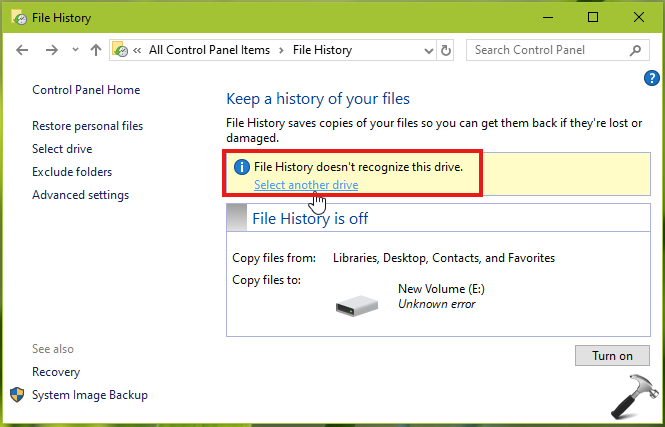Open Recovery under See also
Screen dimensions: 665x427
tap(56, 372)
